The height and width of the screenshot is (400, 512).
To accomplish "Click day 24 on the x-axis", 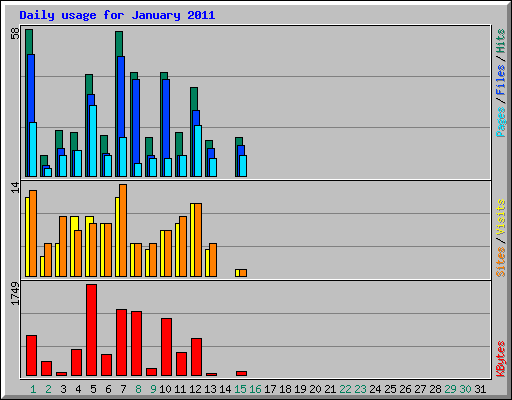I will pos(375,389).
